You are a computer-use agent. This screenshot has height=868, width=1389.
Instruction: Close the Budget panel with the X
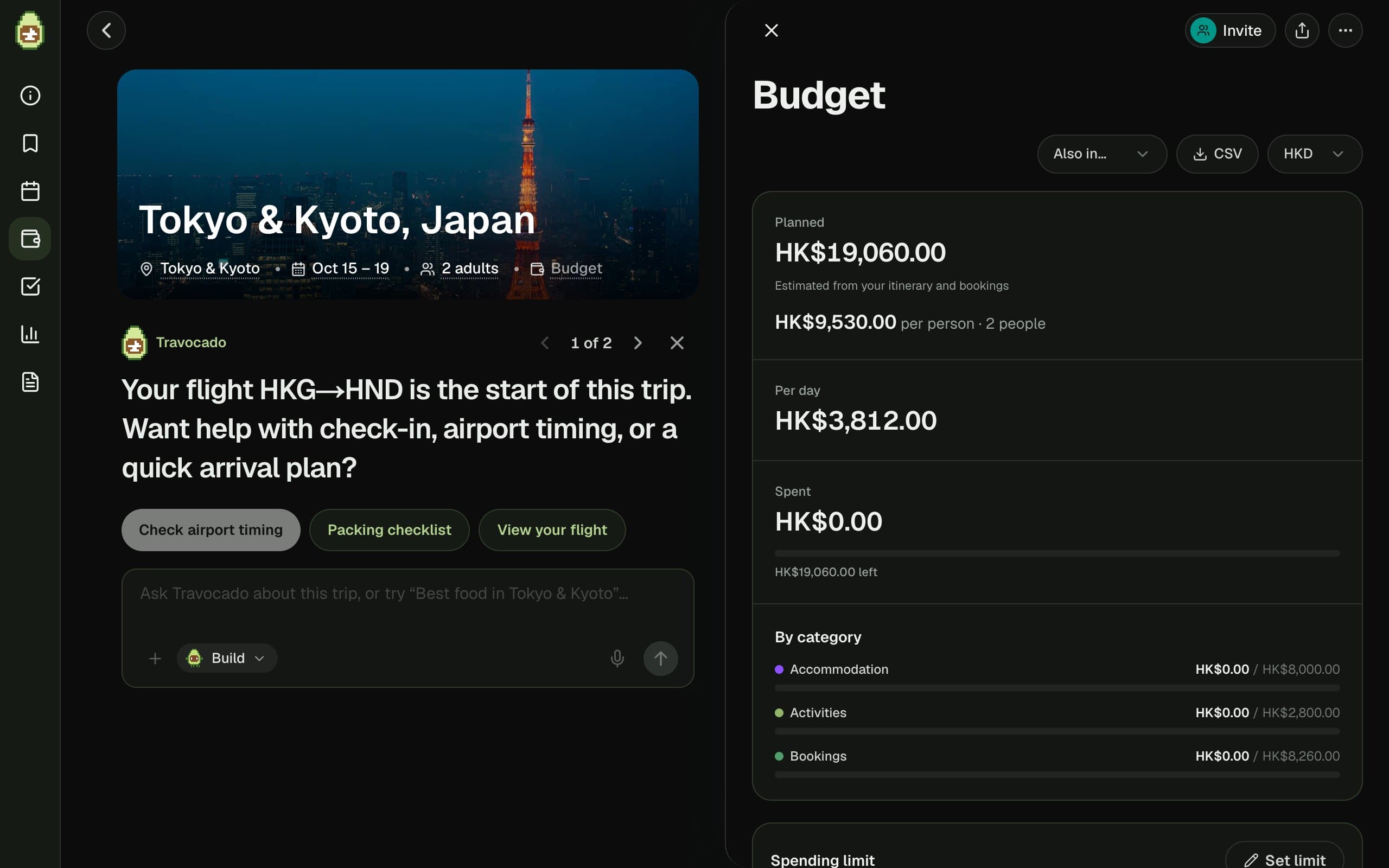(772, 30)
